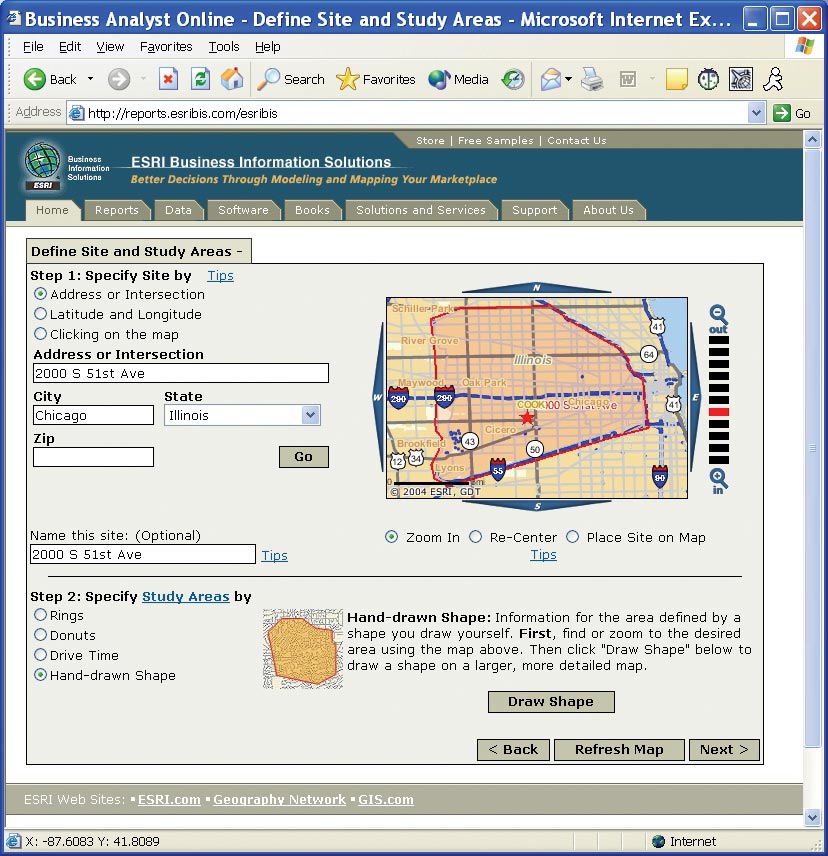Click the Address or Intersection text field
The height and width of the screenshot is (856, 828).
point(181,373)
